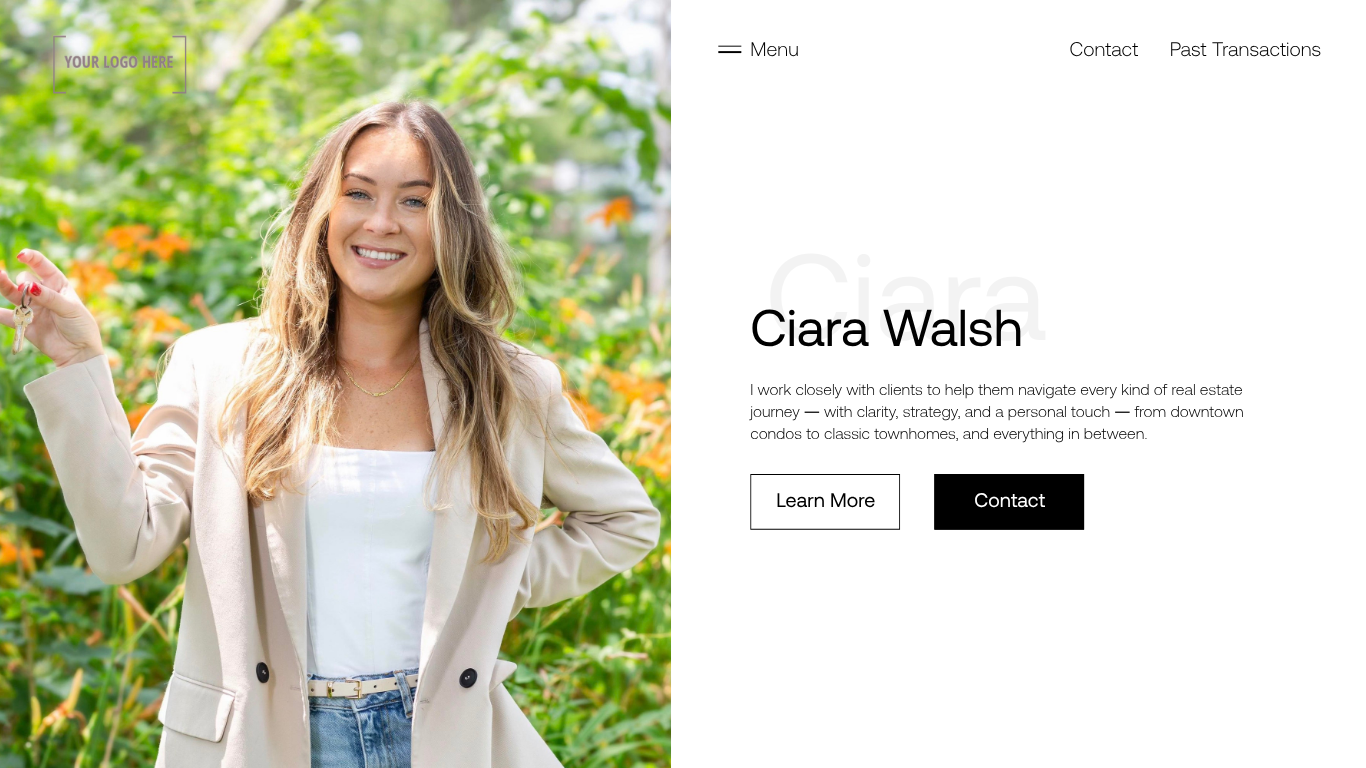Select the Ciara Walsh main heading
Viewport: 1366px width, 768px height.
click(x=886, y=328)
